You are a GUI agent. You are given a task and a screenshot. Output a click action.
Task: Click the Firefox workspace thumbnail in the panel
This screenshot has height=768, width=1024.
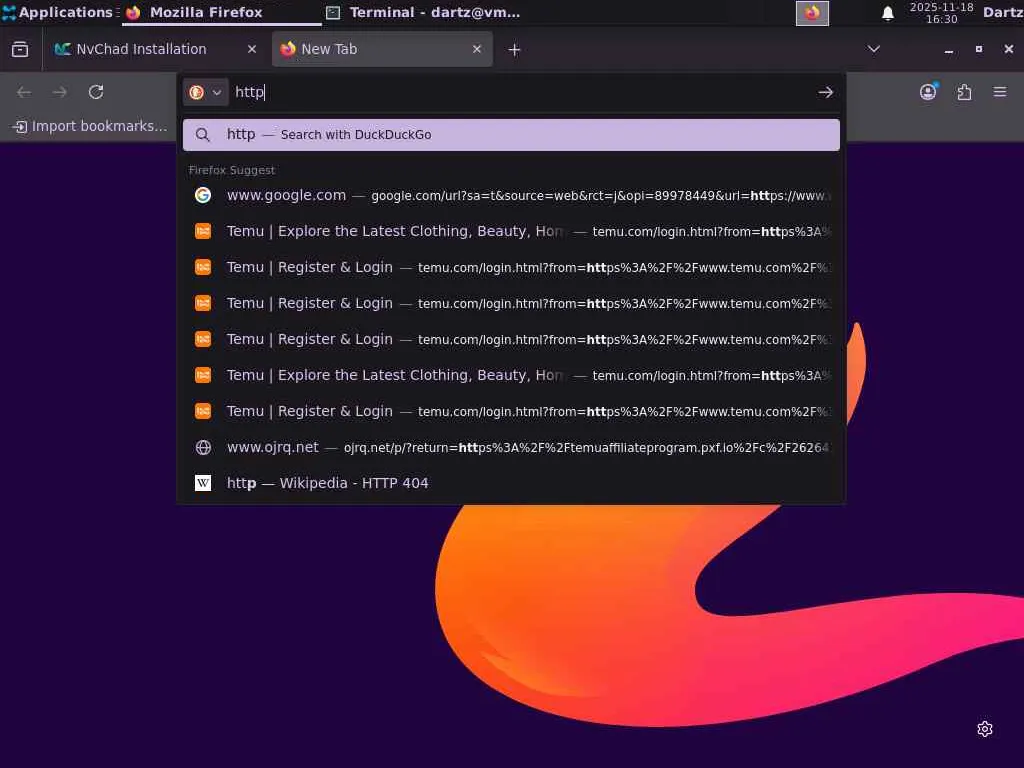[812, 13]
